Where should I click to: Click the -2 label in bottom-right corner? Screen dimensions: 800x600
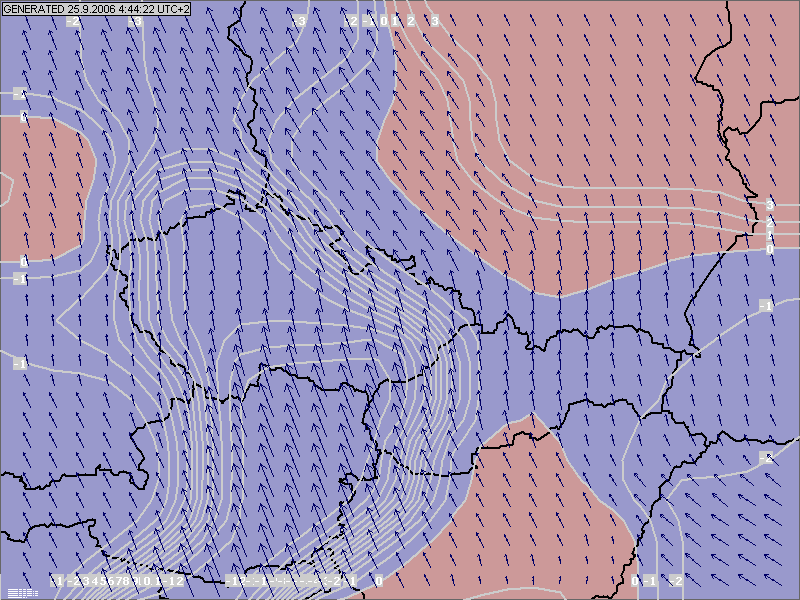[x=676, y=581]
